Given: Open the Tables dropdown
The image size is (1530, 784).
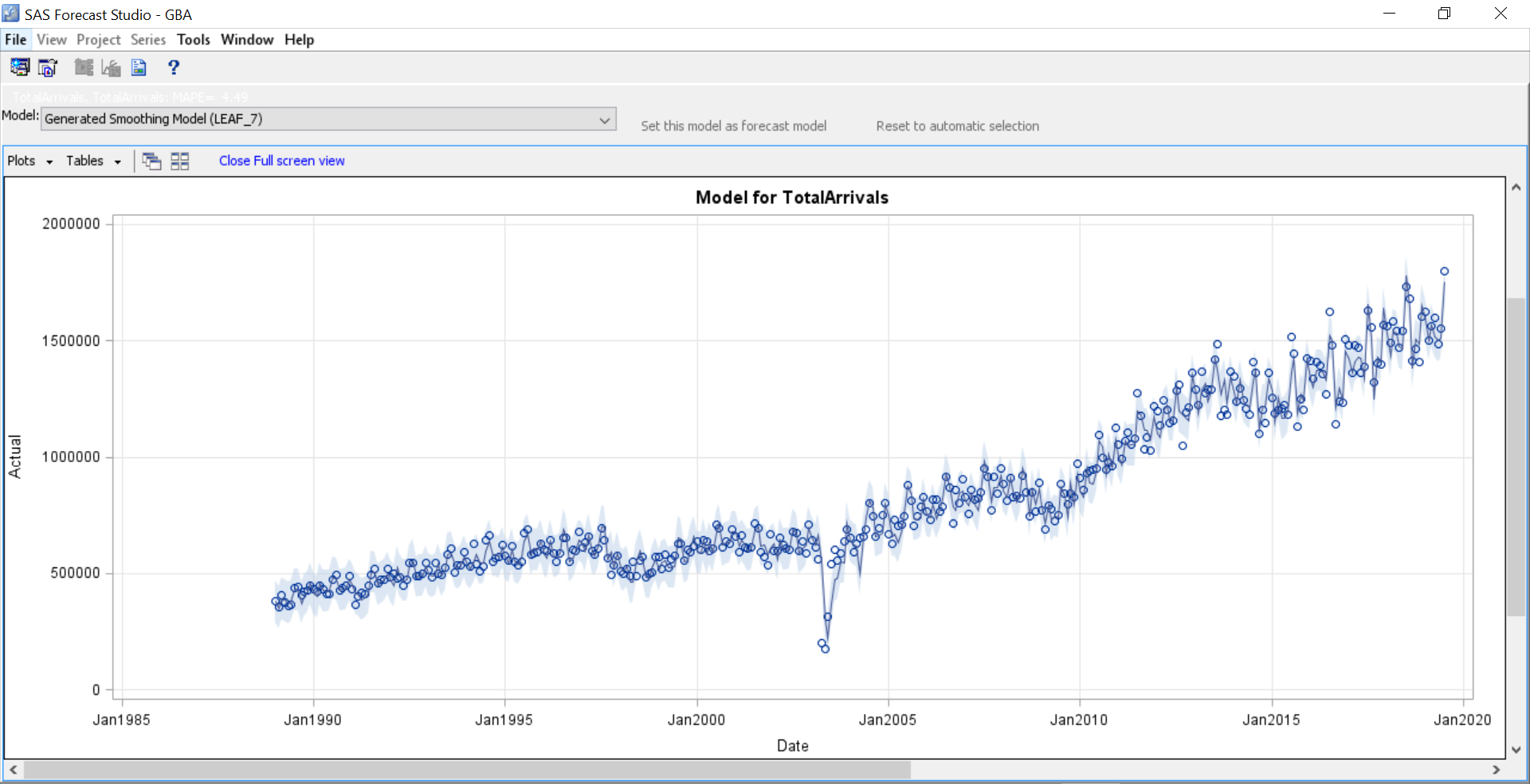Looking at the screenshot, I should click(94, 161).
